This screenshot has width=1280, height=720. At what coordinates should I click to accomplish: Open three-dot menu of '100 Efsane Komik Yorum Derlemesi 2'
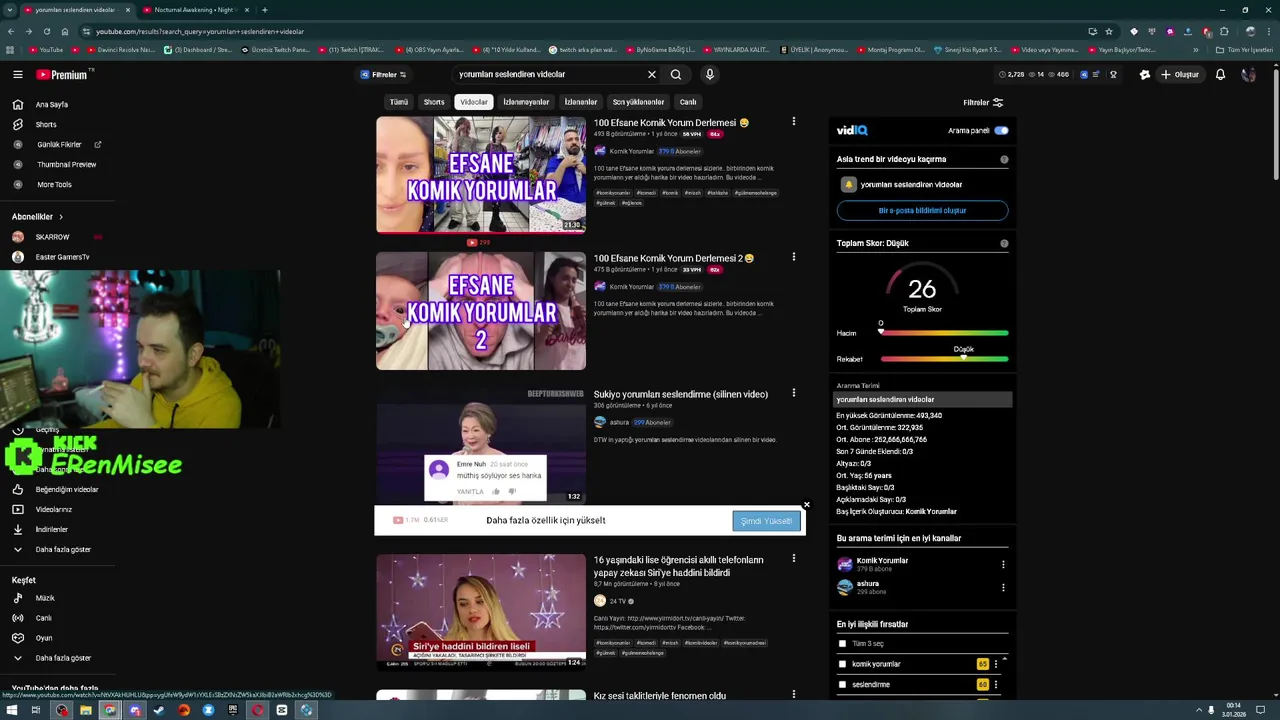pyautogui.click(x=794, y=257)
